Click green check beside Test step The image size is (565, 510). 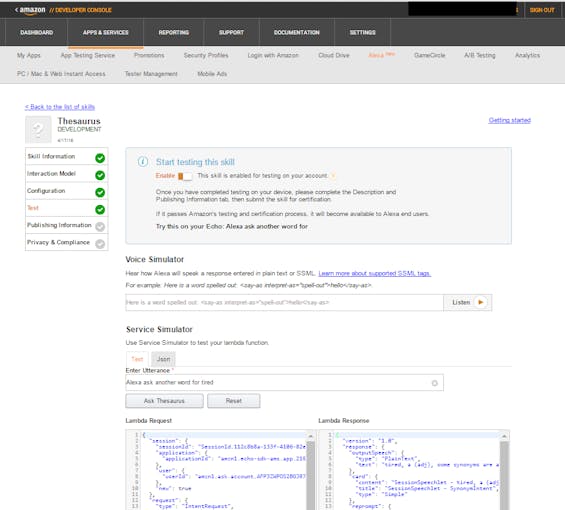100,209
